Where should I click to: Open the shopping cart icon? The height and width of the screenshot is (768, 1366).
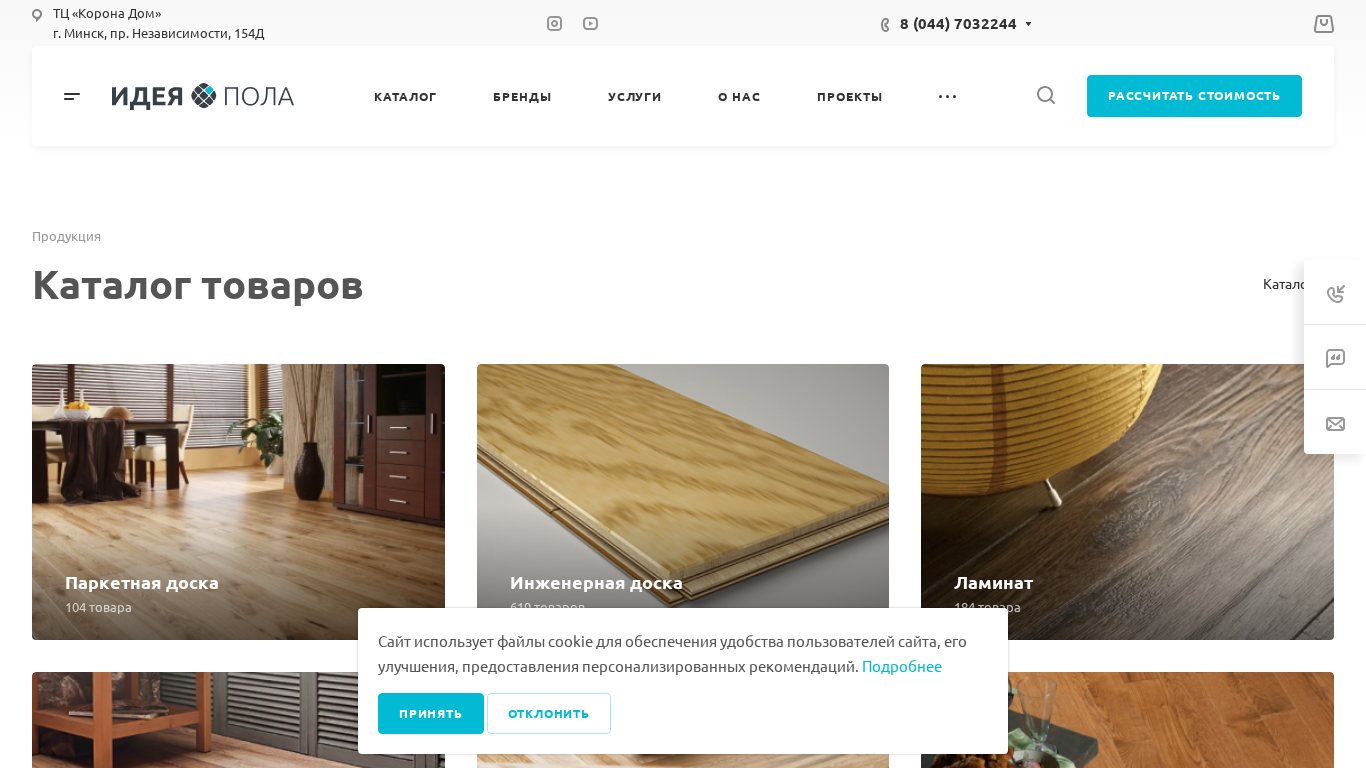point(1323,24)
